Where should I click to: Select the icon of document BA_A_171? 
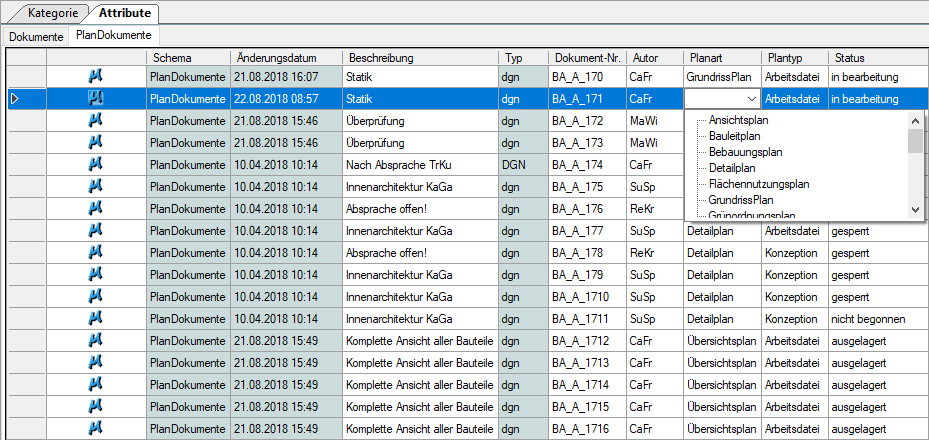[x=96, y=98]
